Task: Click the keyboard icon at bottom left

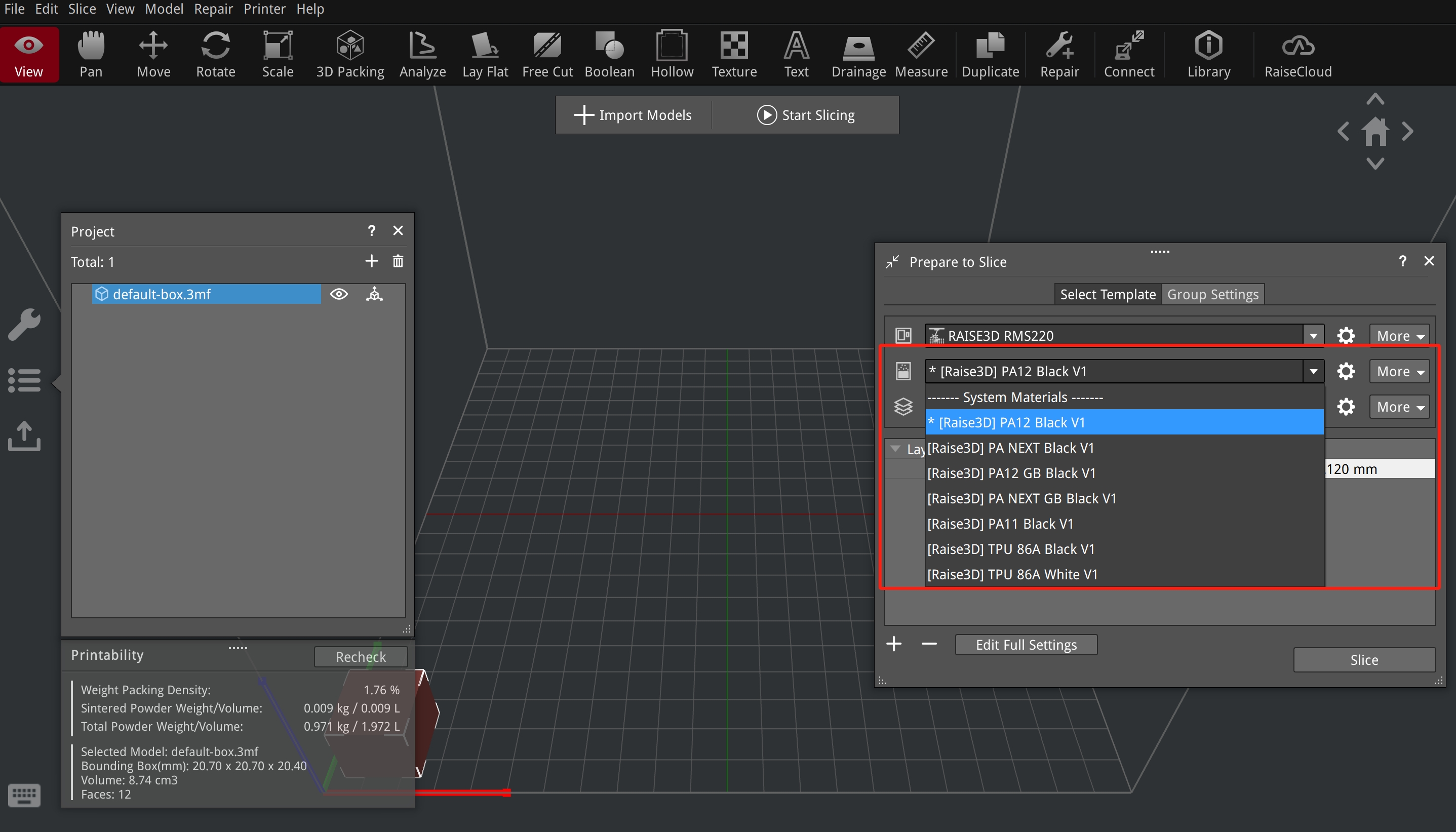Action: (x=24, y=795)
